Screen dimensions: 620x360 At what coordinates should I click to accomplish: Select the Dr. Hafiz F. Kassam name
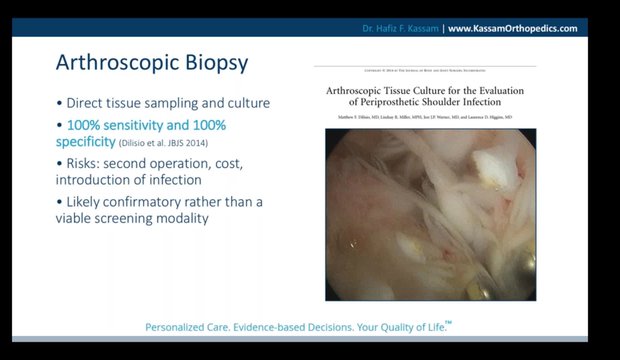(400, 28)
